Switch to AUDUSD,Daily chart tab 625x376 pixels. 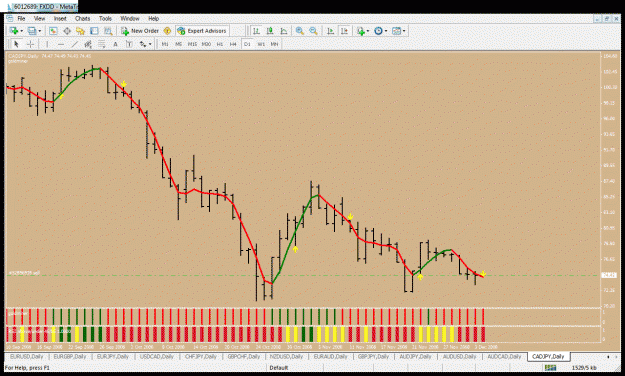(x=460, y=356)
